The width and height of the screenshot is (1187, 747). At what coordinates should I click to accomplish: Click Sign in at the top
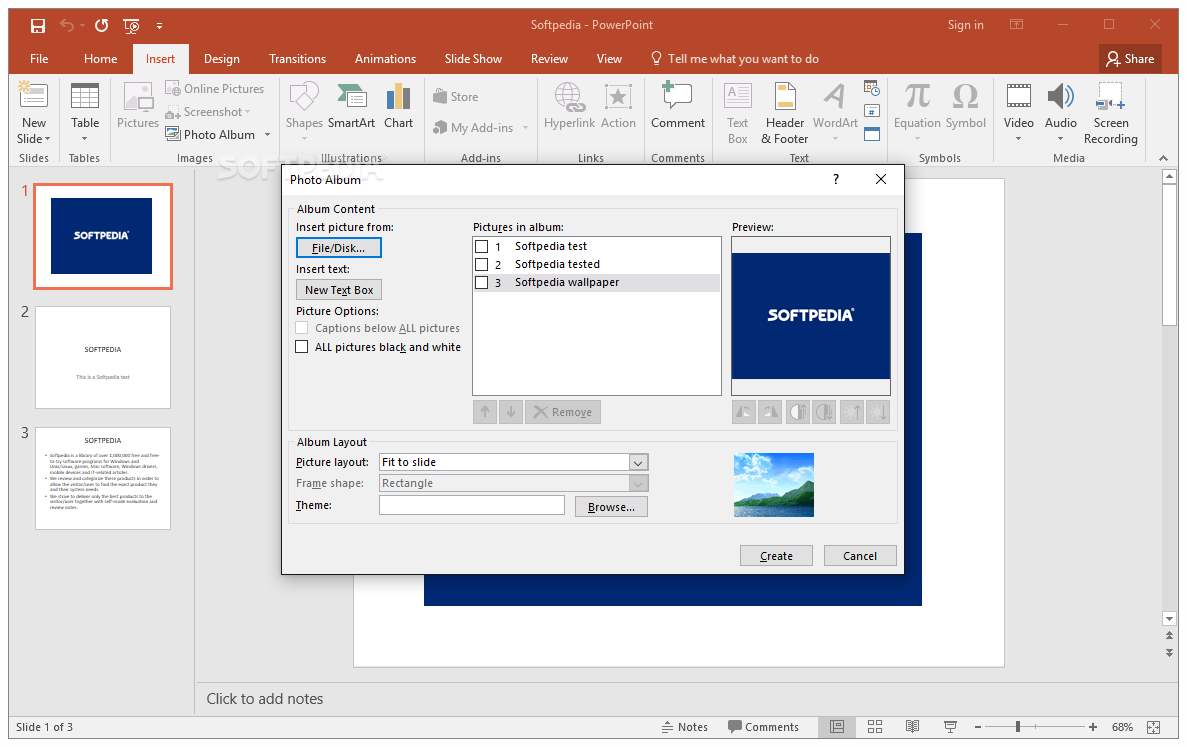pyautogui.click(x=965, y=25)
